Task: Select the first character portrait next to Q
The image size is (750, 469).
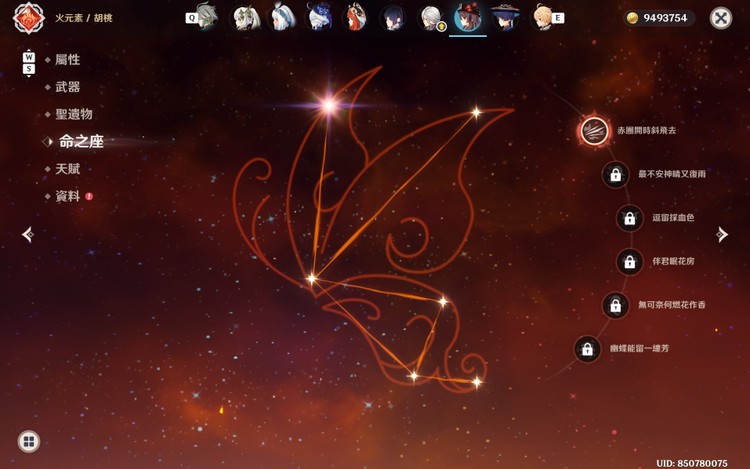Action: [x=208, y=17]
